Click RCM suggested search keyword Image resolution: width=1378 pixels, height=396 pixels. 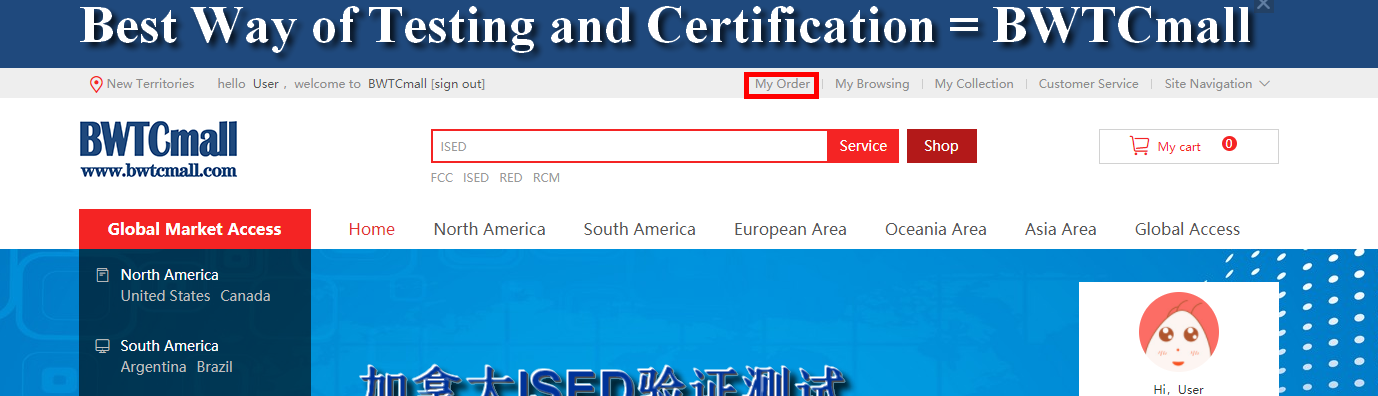546,178
